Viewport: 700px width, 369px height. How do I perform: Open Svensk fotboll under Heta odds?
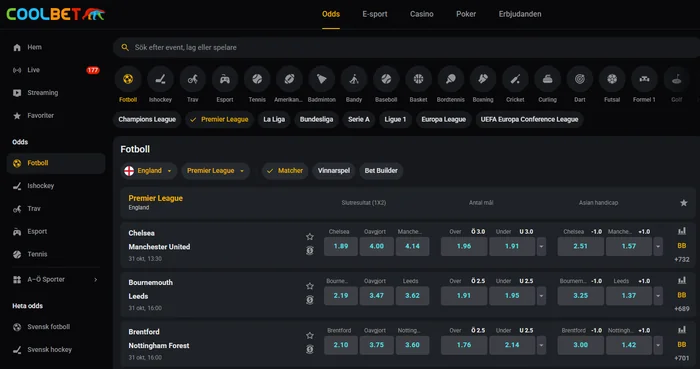coord(56,327)
